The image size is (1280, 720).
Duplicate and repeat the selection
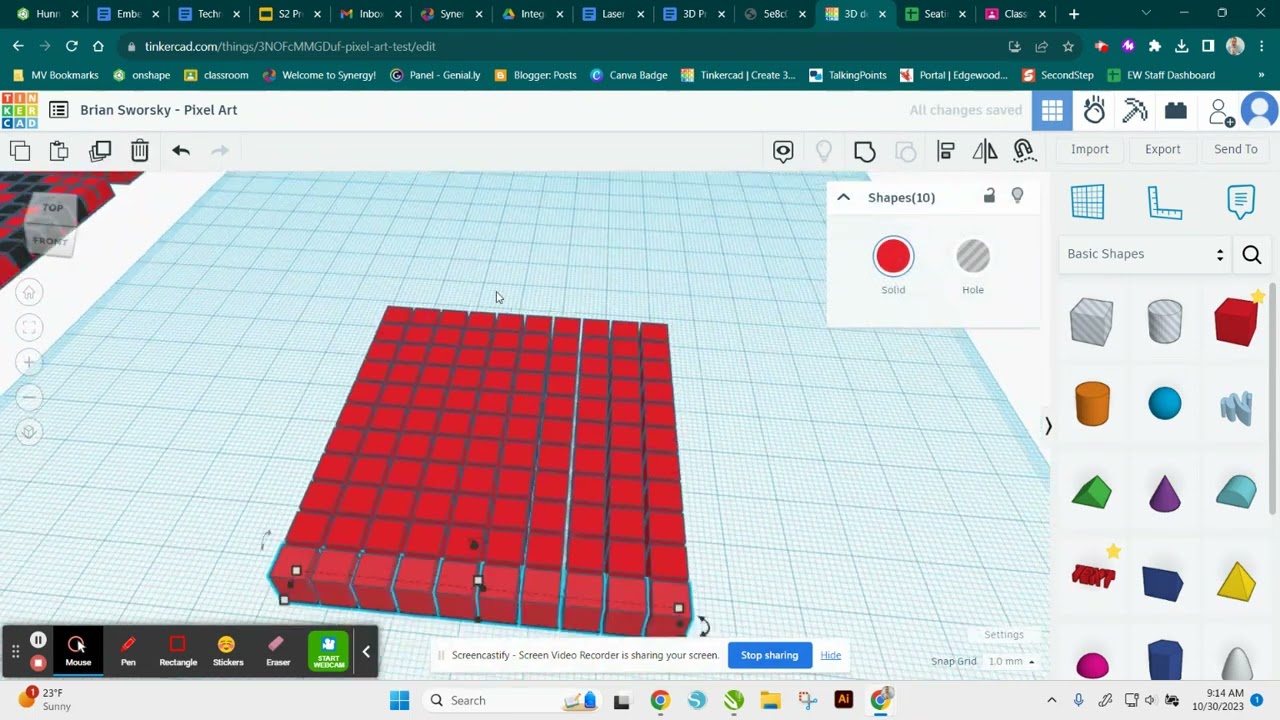(x=100, y=151)
